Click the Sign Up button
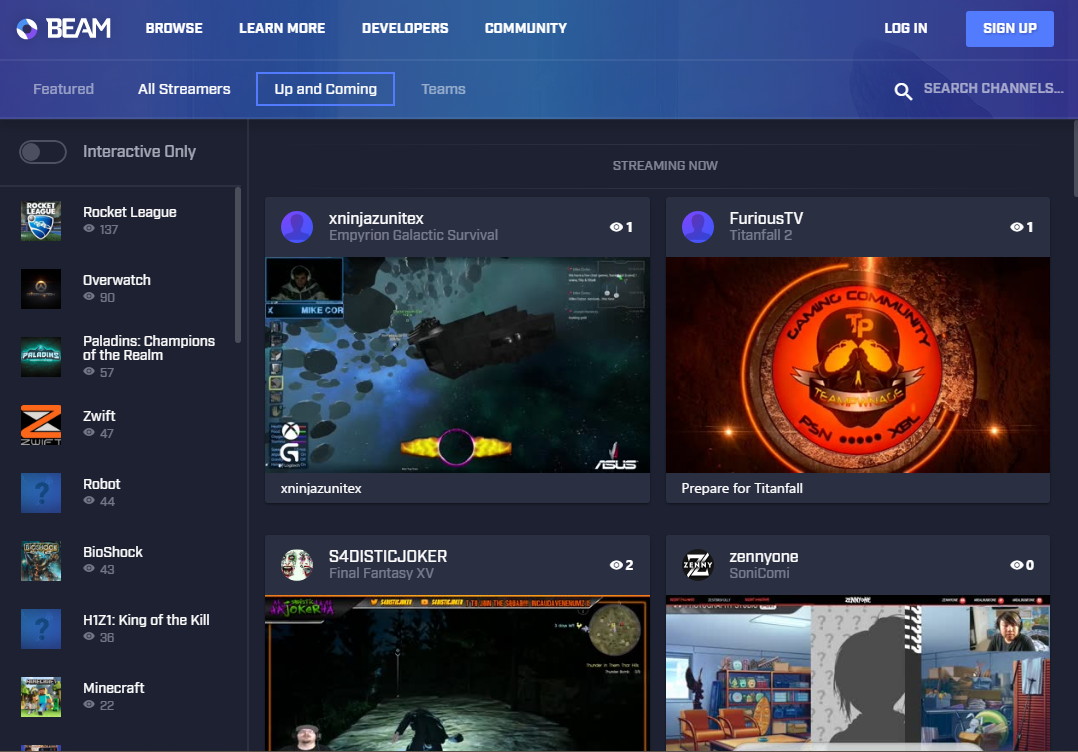 [x=1009, y=29]
